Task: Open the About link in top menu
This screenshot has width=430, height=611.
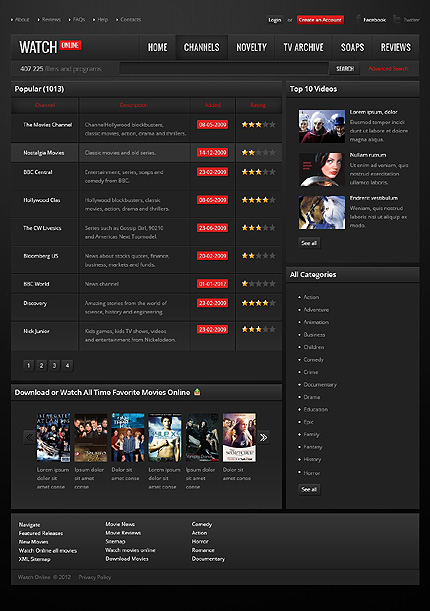Action: [22, 19]
